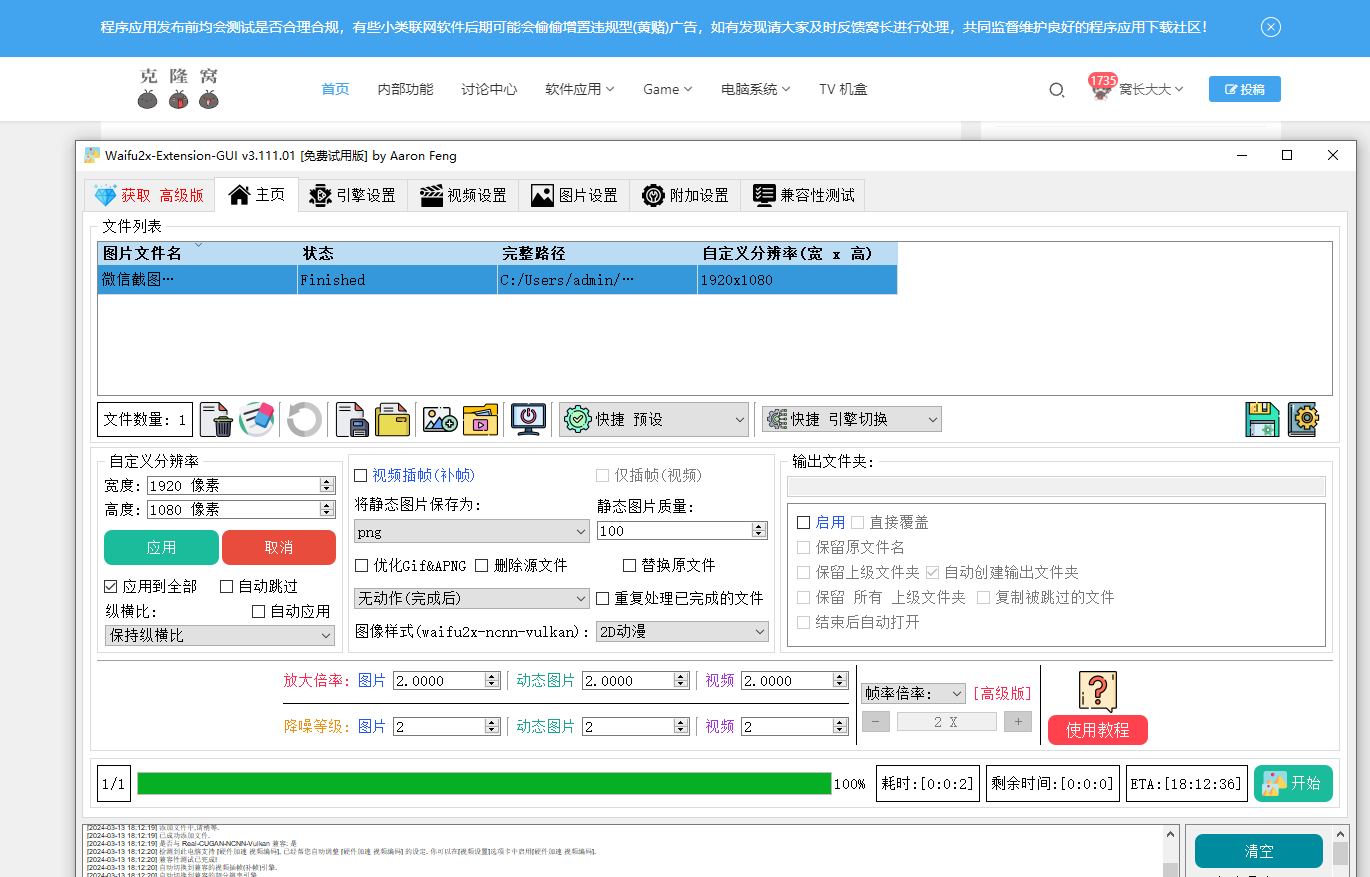Select the 微信截图 Finished file row
The width and height of the screenshot is (1370, 877).
point(497,280)
